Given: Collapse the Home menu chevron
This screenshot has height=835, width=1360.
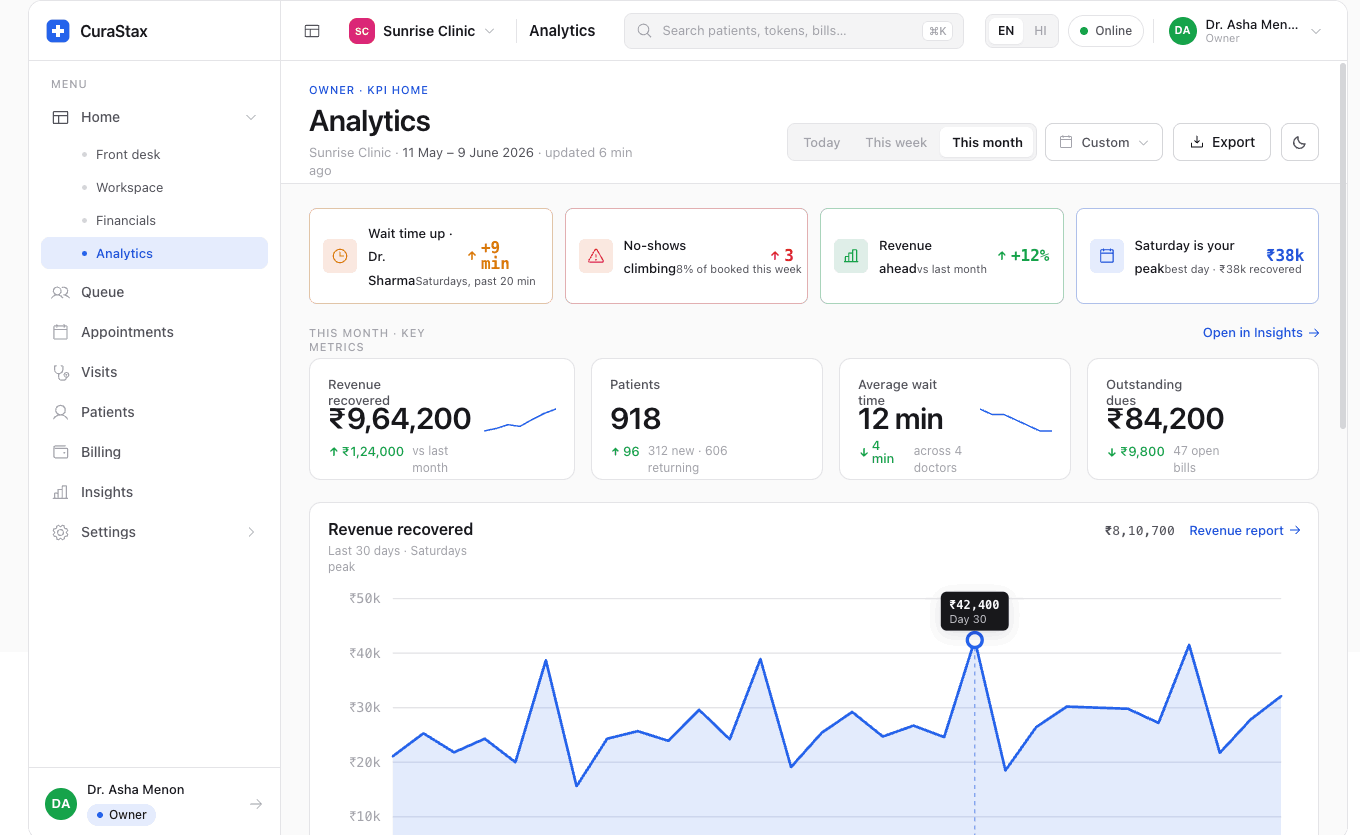Looking at the screenshot, I should 251,117.
